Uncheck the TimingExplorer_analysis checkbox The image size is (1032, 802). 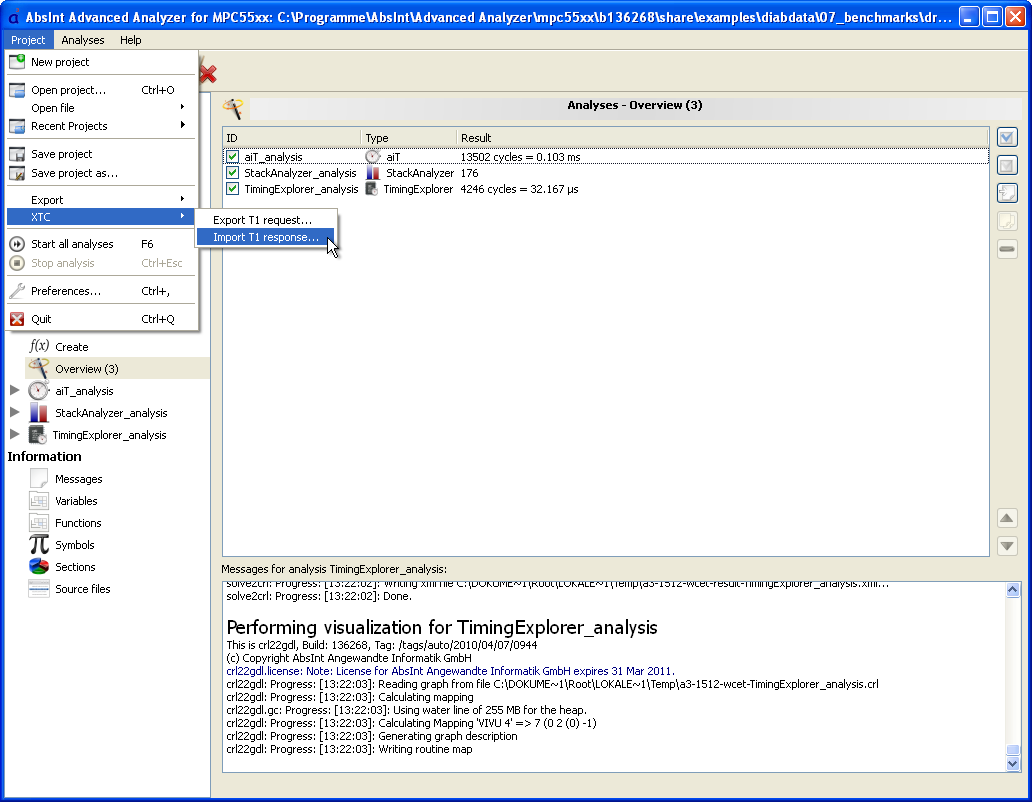232,189
